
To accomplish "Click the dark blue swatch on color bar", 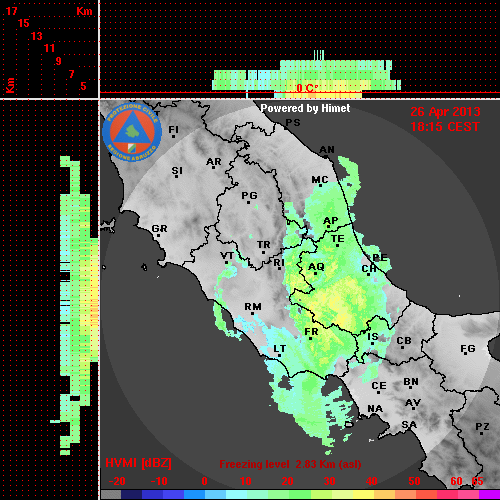I will tap(131, 494).
